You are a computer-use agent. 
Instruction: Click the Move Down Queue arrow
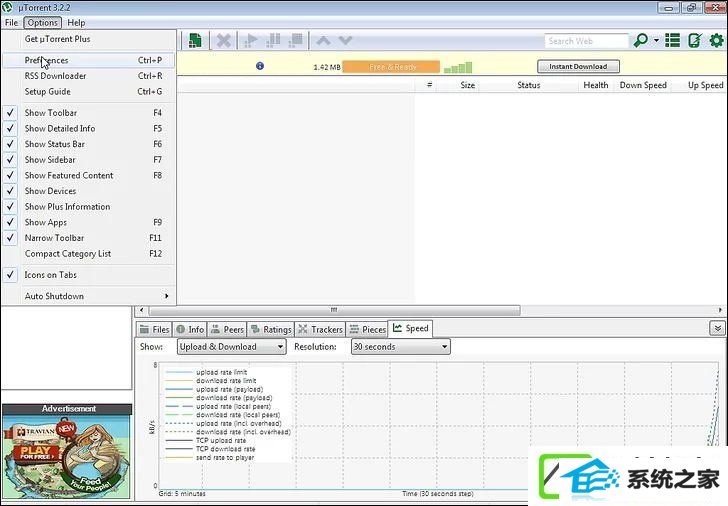pyautogui.click(x=345, y=41)
